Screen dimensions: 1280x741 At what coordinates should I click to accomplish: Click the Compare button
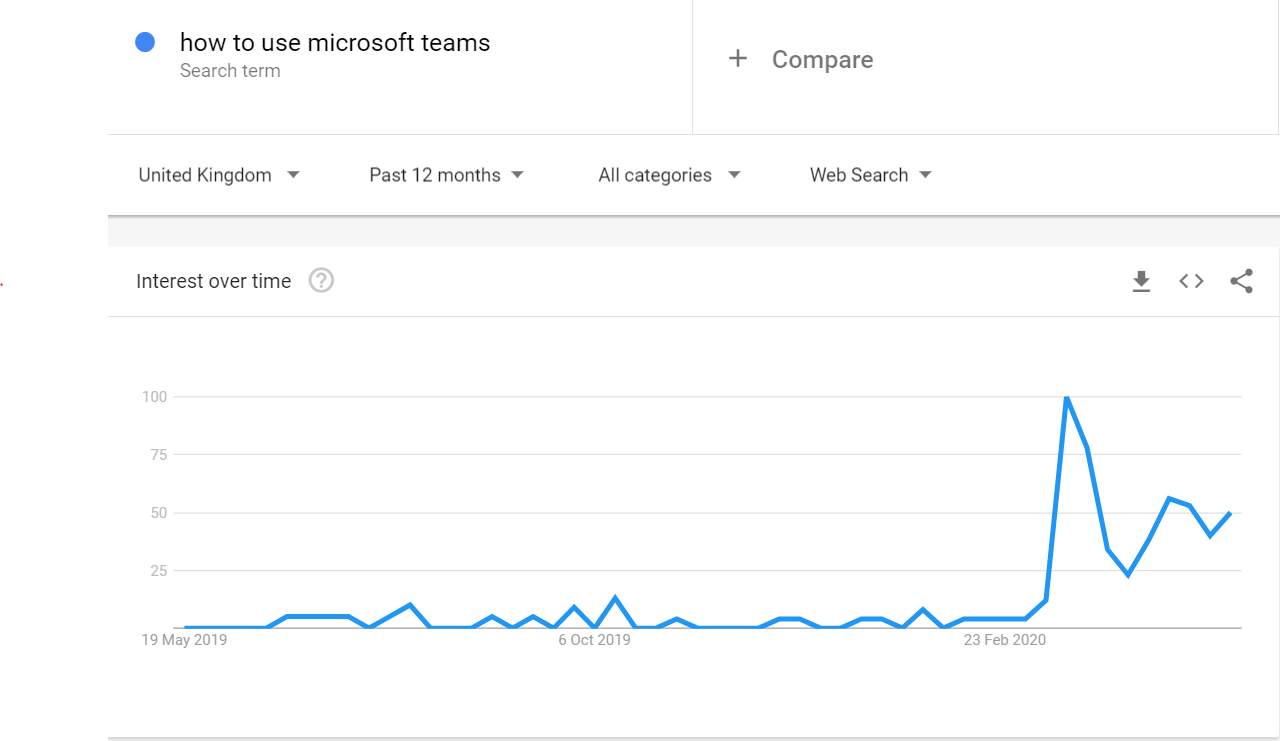click(822, 60)
